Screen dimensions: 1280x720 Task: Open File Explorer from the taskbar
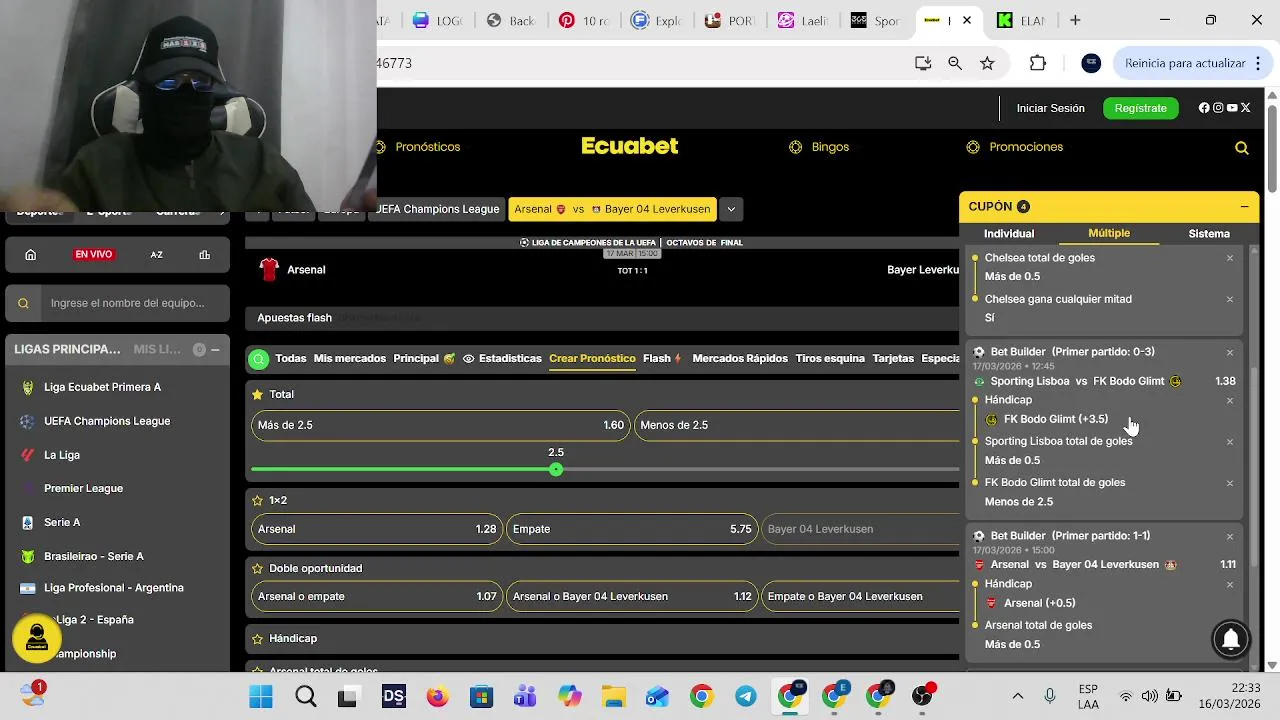pos(613,697)
